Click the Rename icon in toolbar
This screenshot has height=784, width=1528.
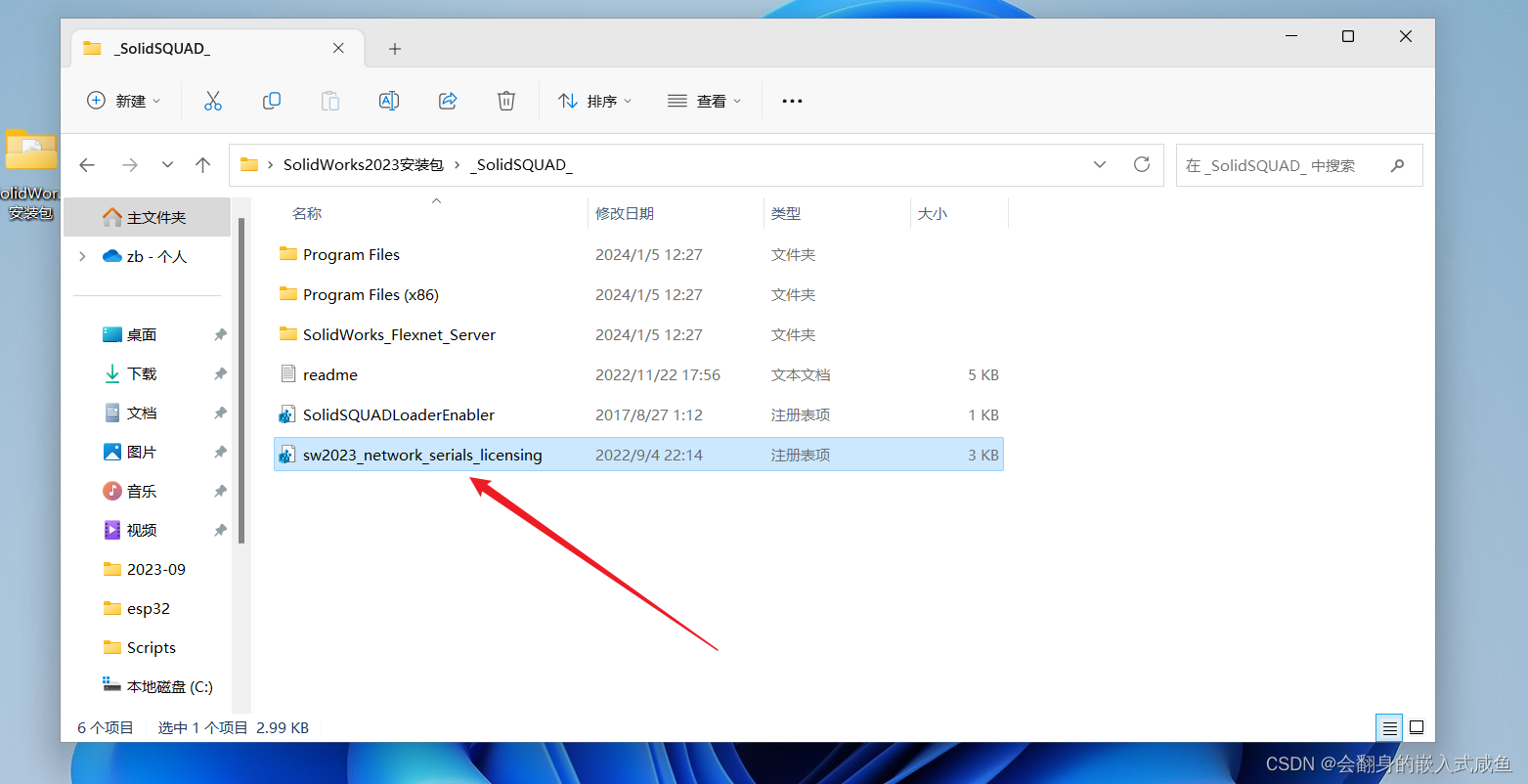389,101
